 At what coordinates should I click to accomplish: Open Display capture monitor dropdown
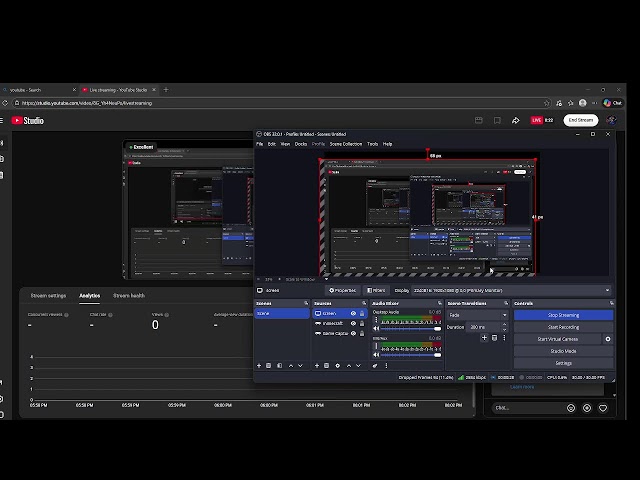pos(512,291)
